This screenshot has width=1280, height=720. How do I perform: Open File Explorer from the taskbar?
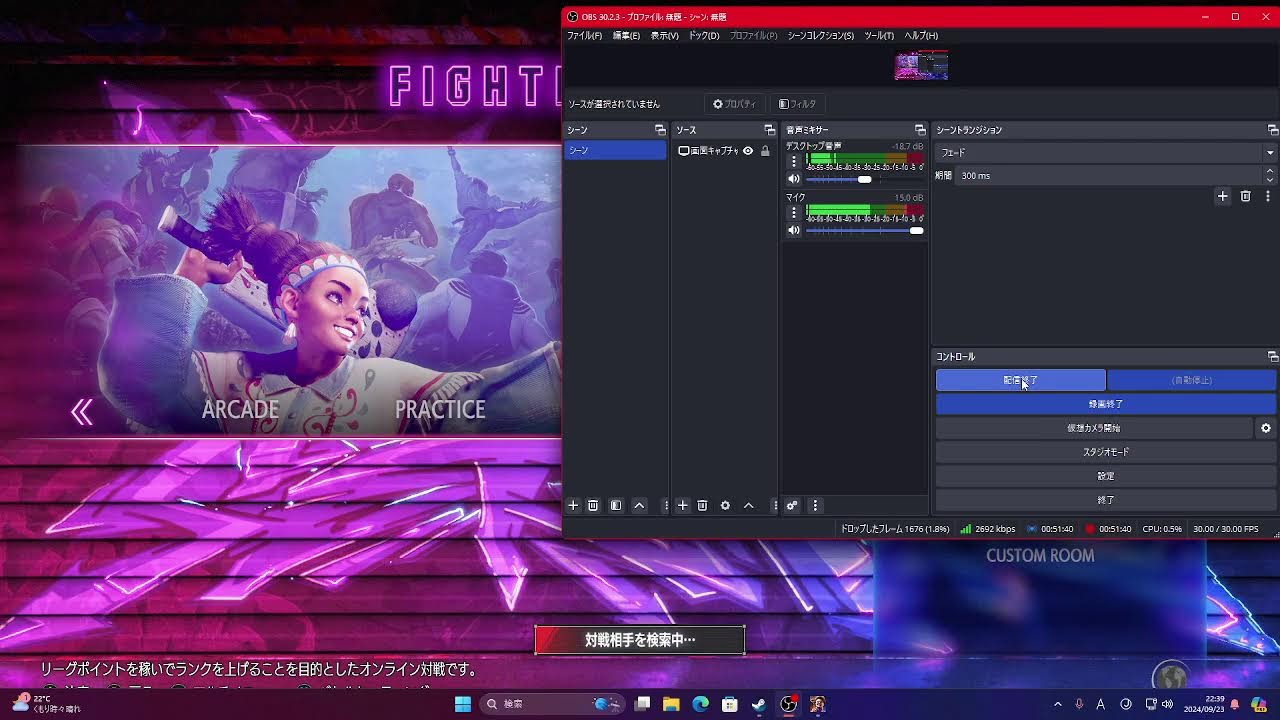tap(671, 704)
